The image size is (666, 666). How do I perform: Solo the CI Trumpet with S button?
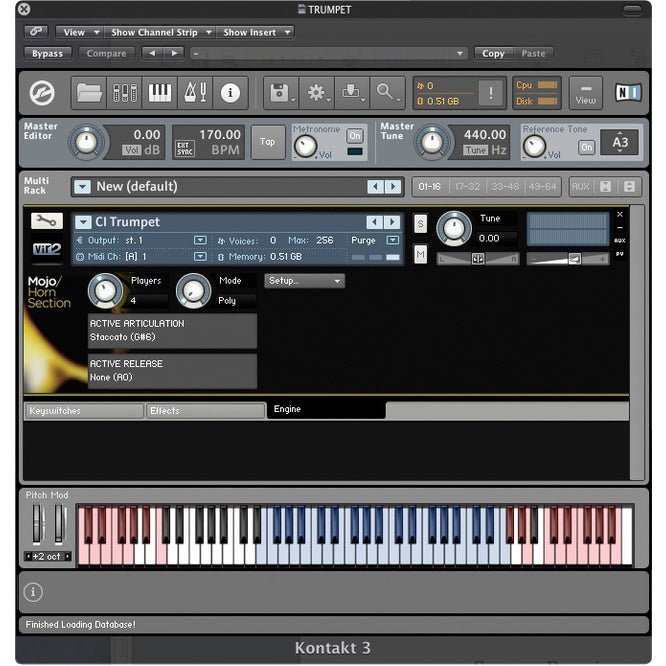420,223
